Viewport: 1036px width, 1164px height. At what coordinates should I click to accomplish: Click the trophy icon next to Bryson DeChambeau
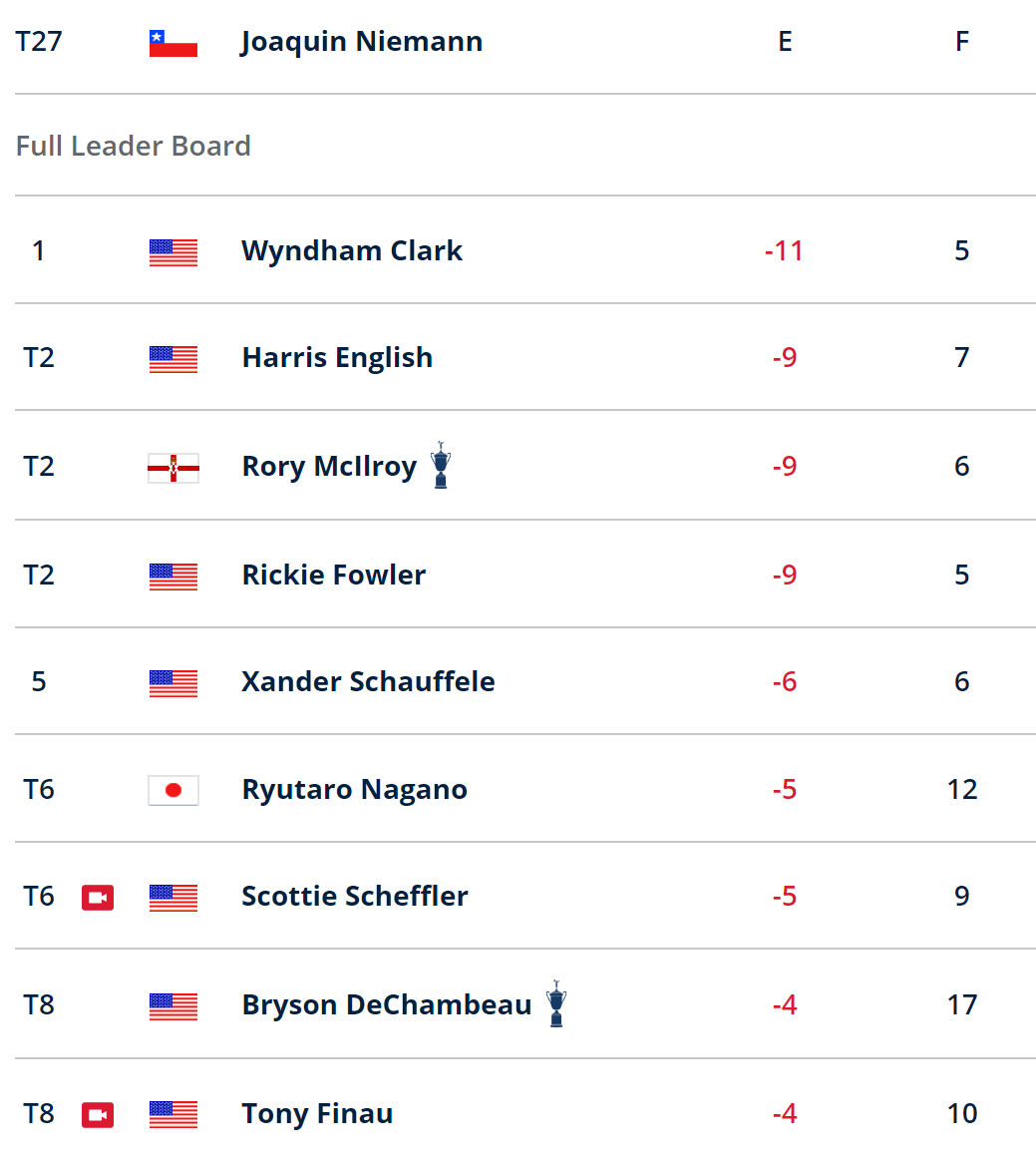click(555, 1003)
